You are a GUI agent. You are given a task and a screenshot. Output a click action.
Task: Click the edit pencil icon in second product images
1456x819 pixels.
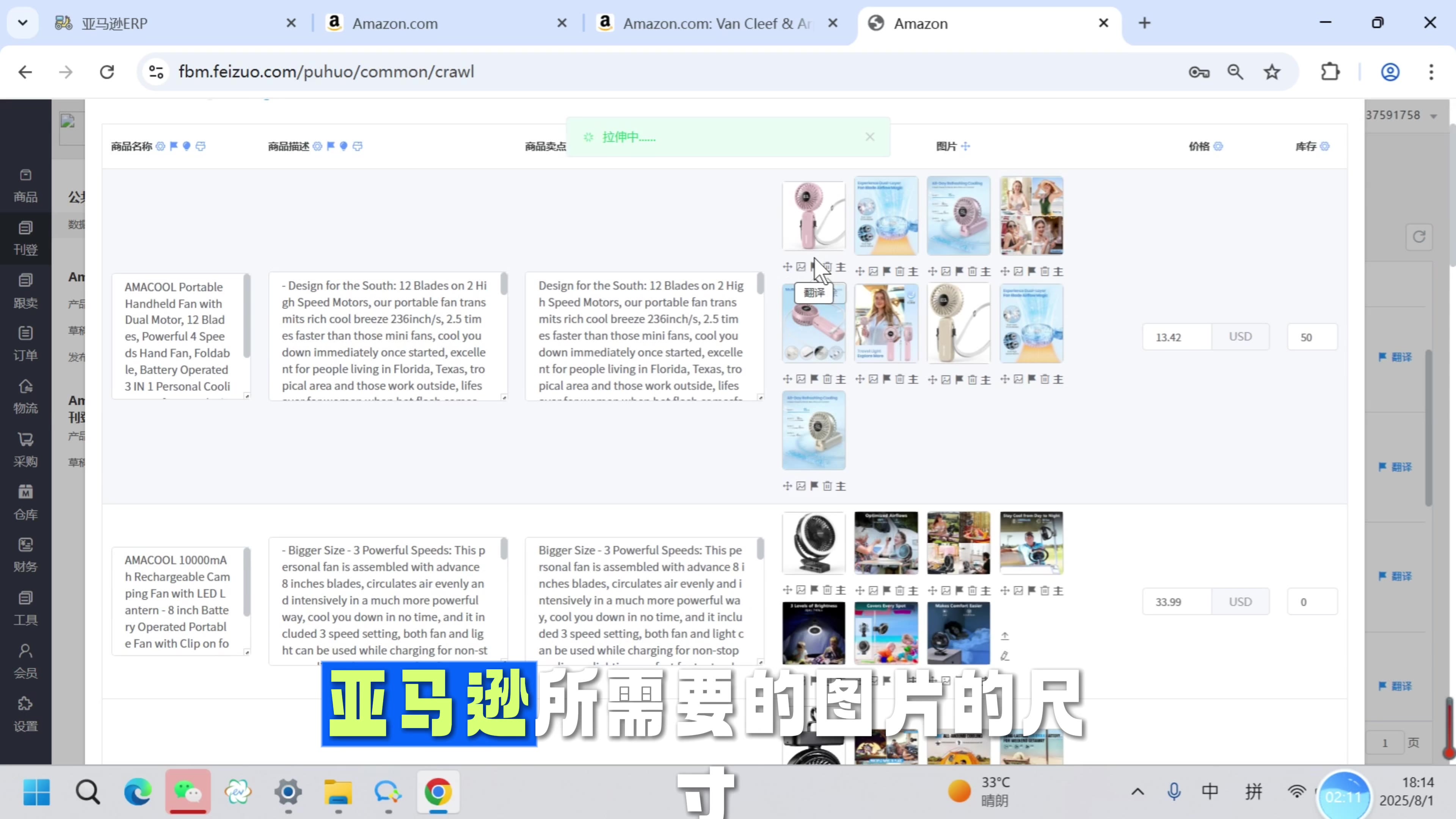pyautogui.click(x=1004, y=656)
